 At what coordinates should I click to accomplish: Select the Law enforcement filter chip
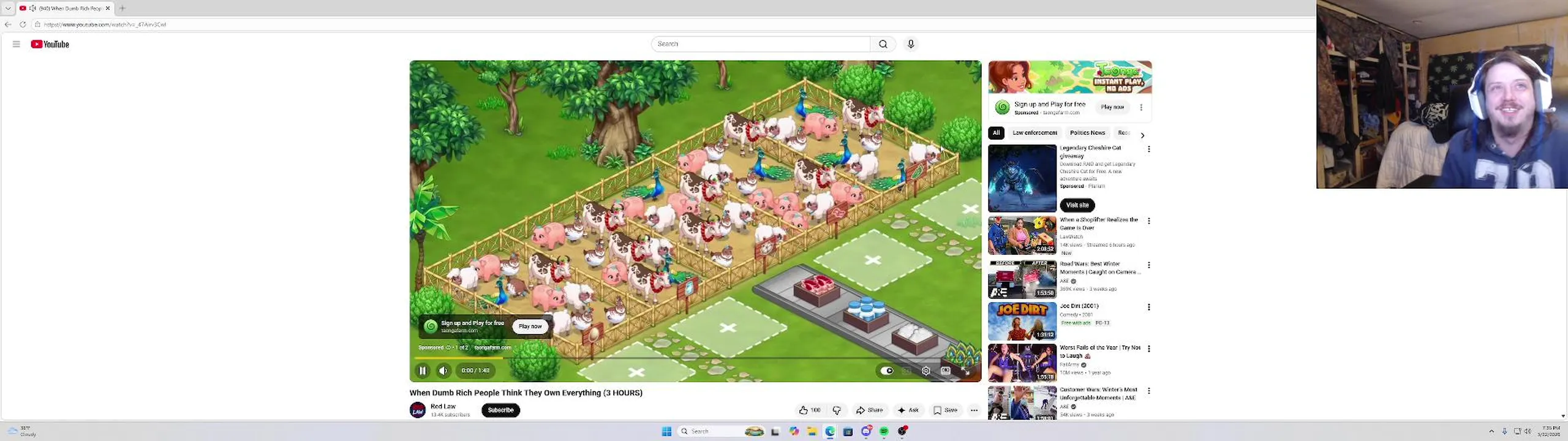pyautogui.click(x=1035, y=133)
